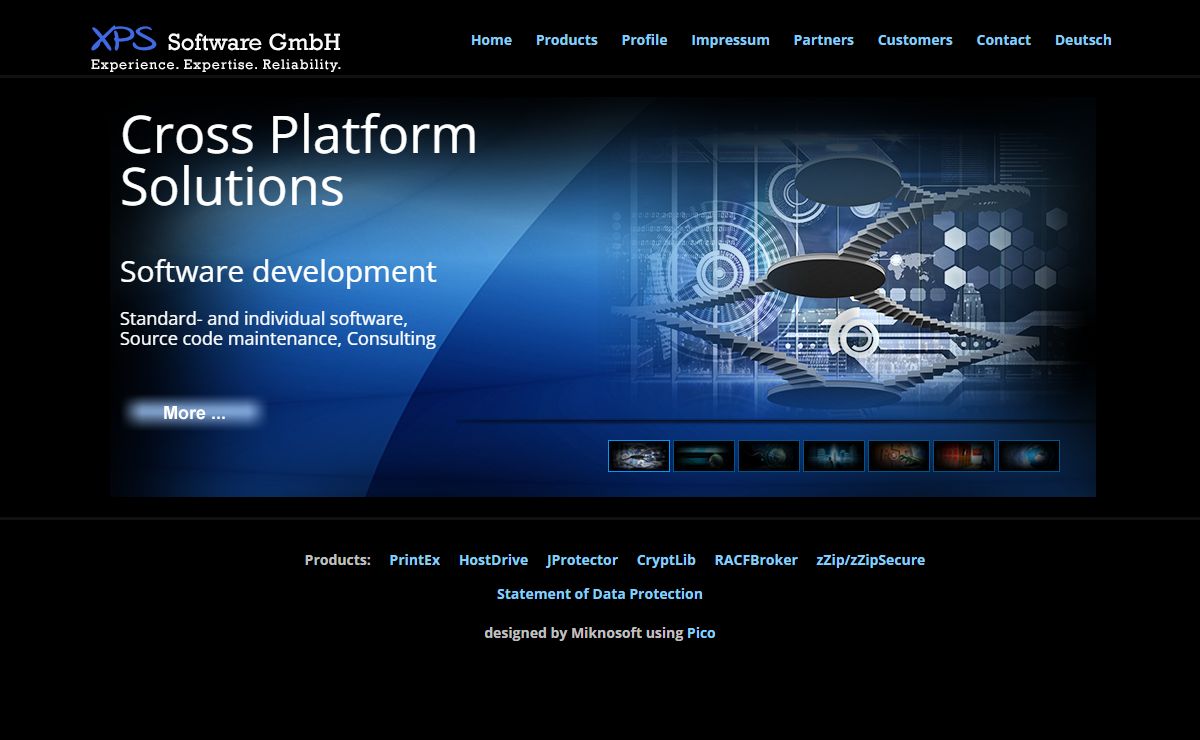Viewport: 1200px width, 740px height.
Task: Go to the Contact page
Action: [1003, 40]
